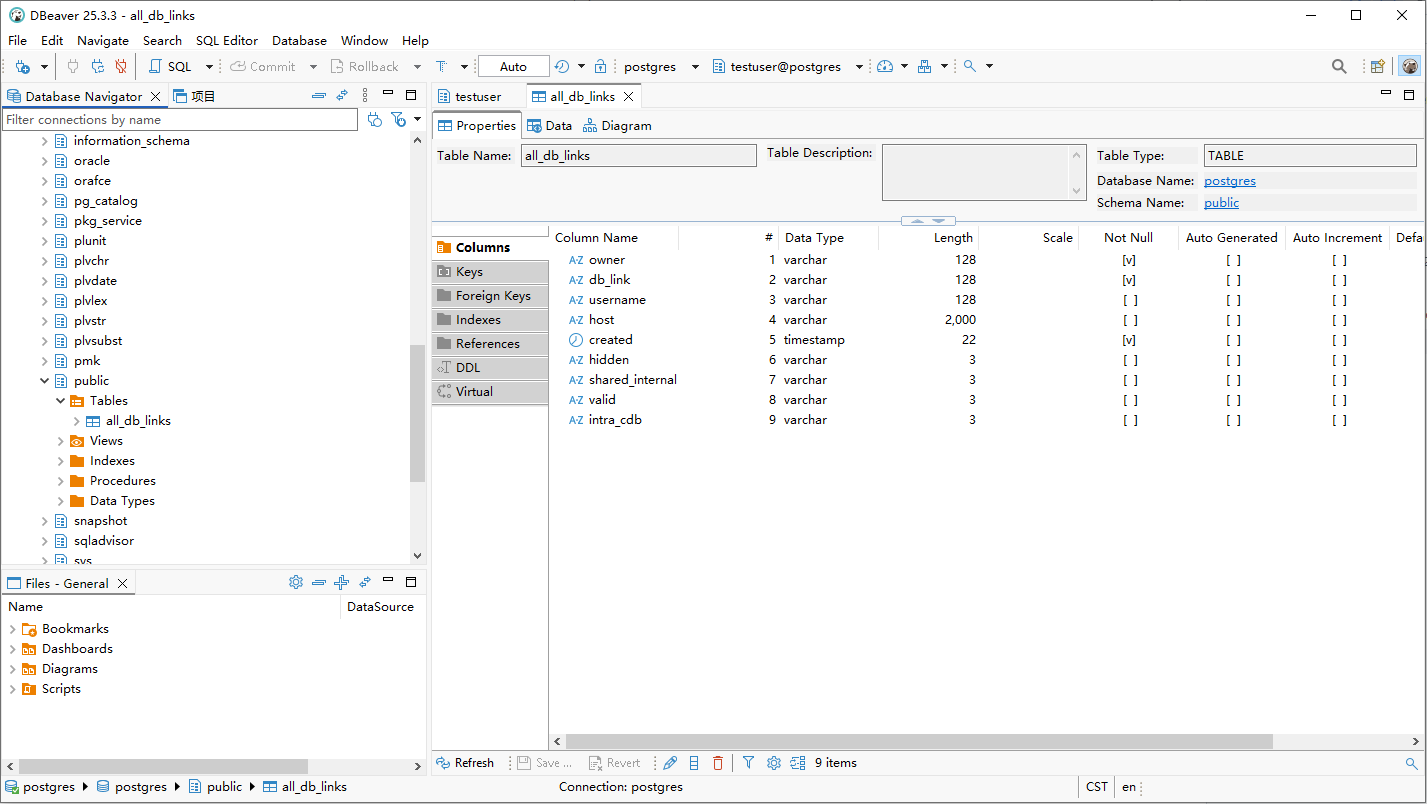Open the public schema name link

tap(1221, 203)
